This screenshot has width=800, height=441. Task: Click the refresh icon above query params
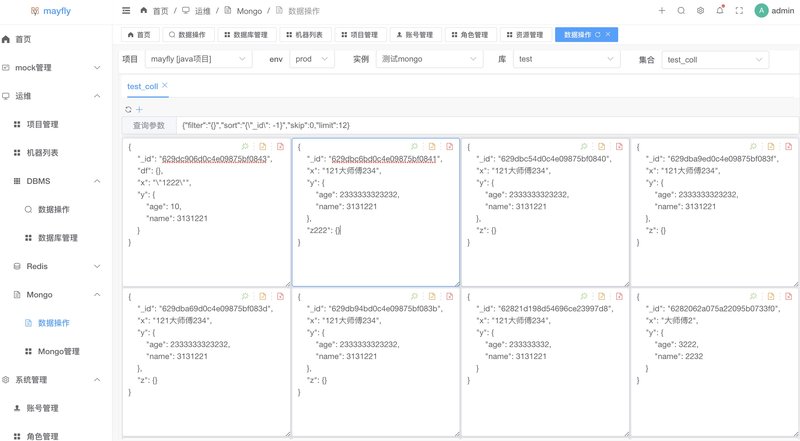click(x=128, y=108)
